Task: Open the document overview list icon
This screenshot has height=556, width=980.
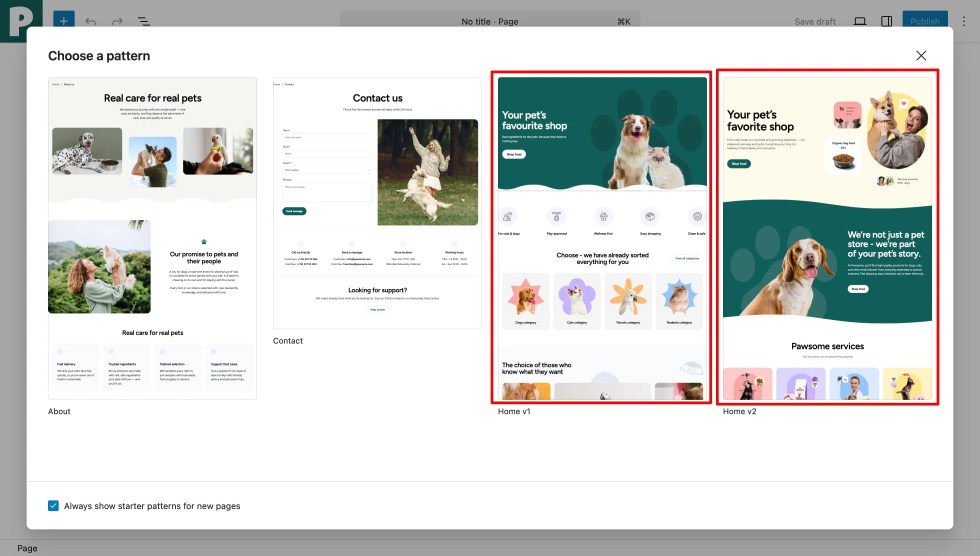Action: [x=143, y=21]
